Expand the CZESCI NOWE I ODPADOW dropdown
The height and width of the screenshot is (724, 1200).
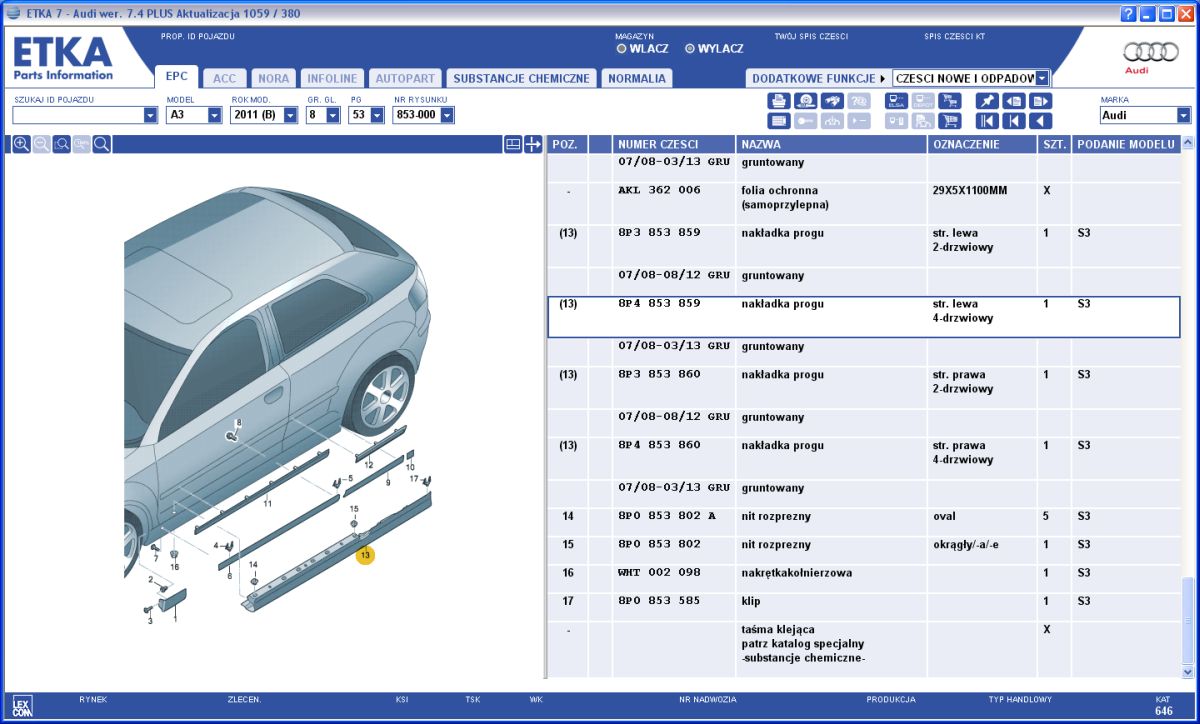pos(1043,78)
